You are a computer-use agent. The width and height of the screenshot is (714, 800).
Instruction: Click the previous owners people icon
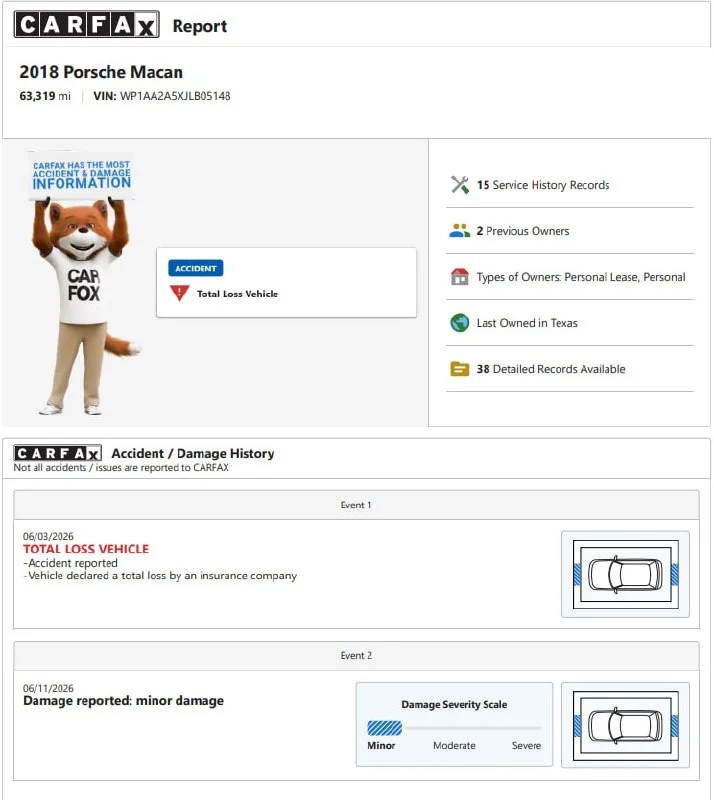459,231
